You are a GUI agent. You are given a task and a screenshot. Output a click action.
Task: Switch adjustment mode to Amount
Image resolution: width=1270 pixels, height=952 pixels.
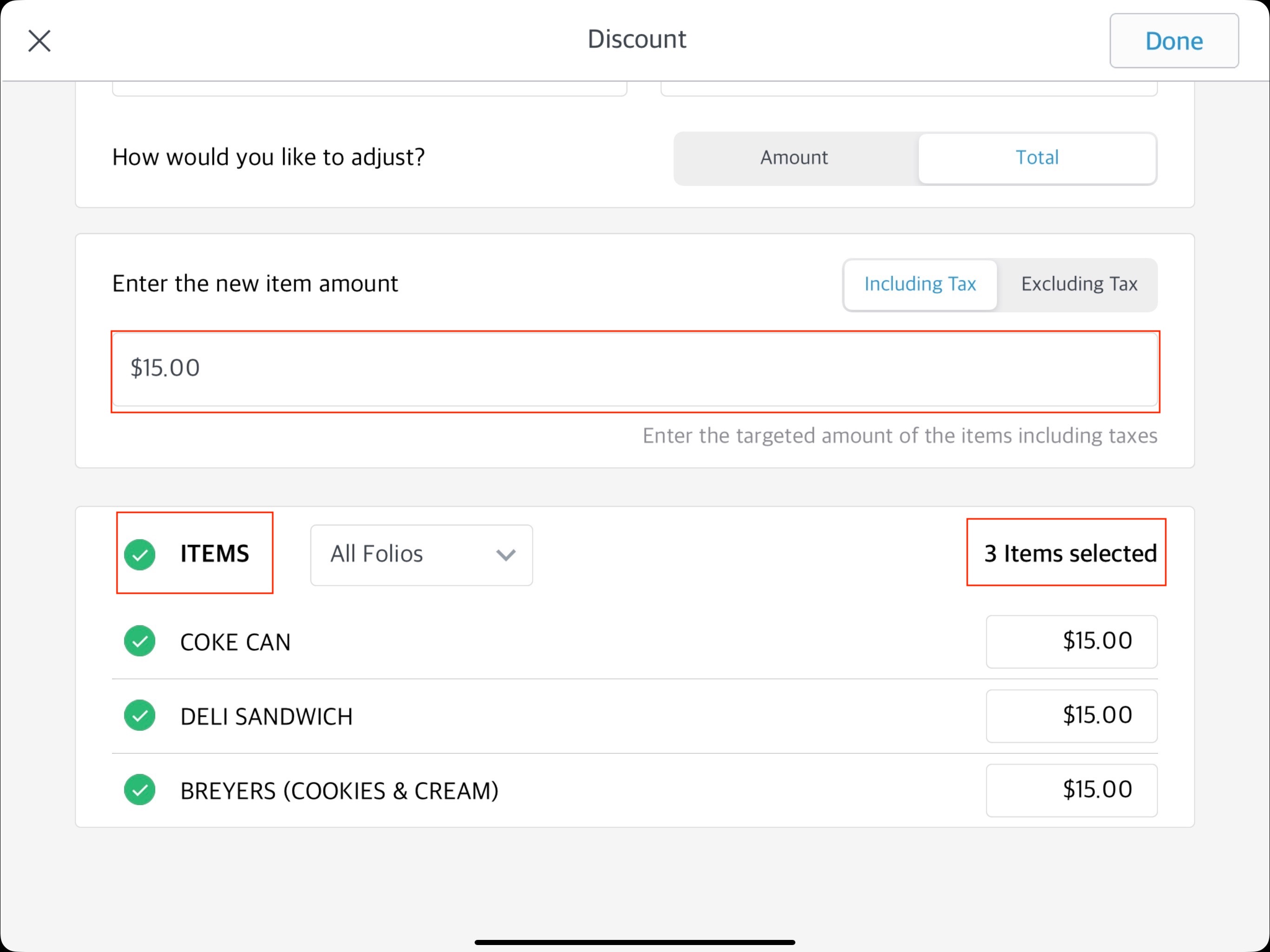pos(794,158)
